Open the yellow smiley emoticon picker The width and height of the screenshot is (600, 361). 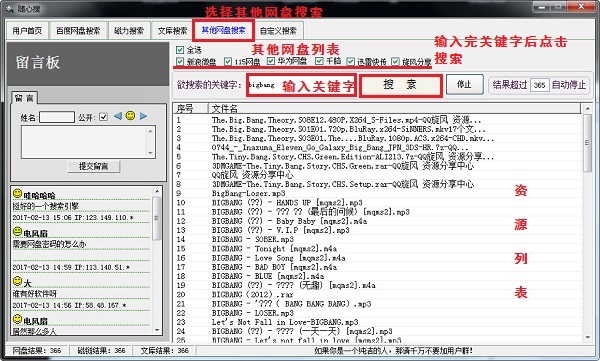click(130, 115)
